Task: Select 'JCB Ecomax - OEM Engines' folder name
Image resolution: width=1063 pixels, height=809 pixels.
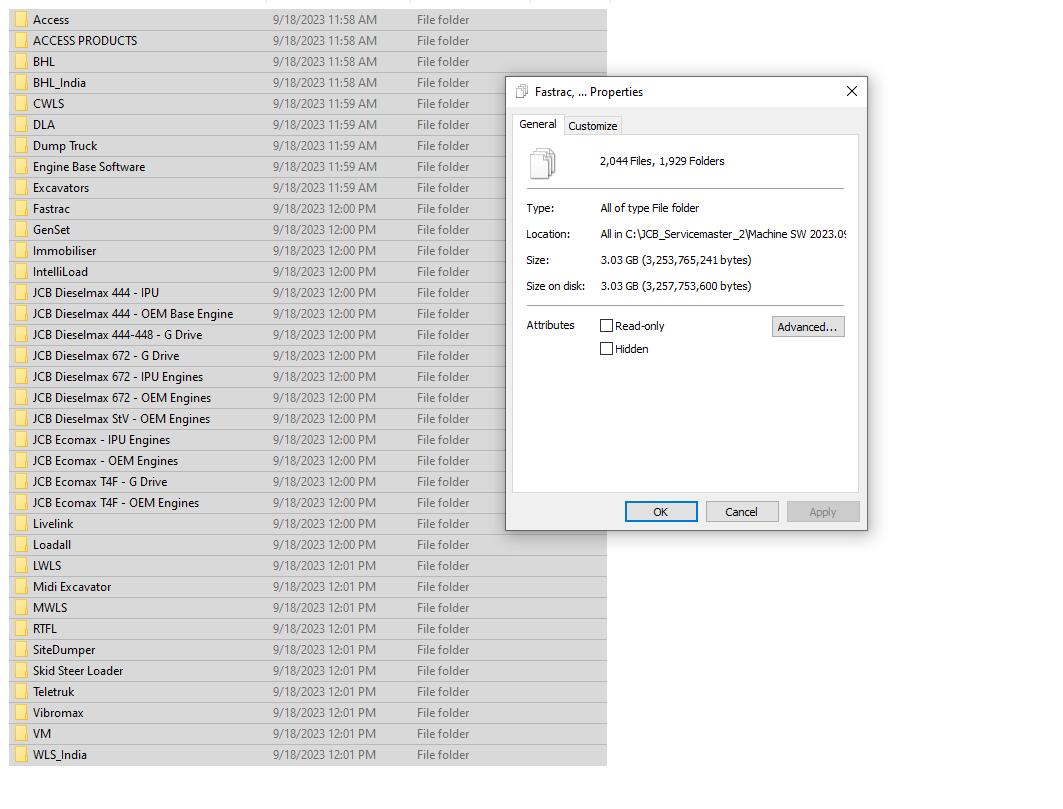Action: pyautogui.click(x=105, y=461)
